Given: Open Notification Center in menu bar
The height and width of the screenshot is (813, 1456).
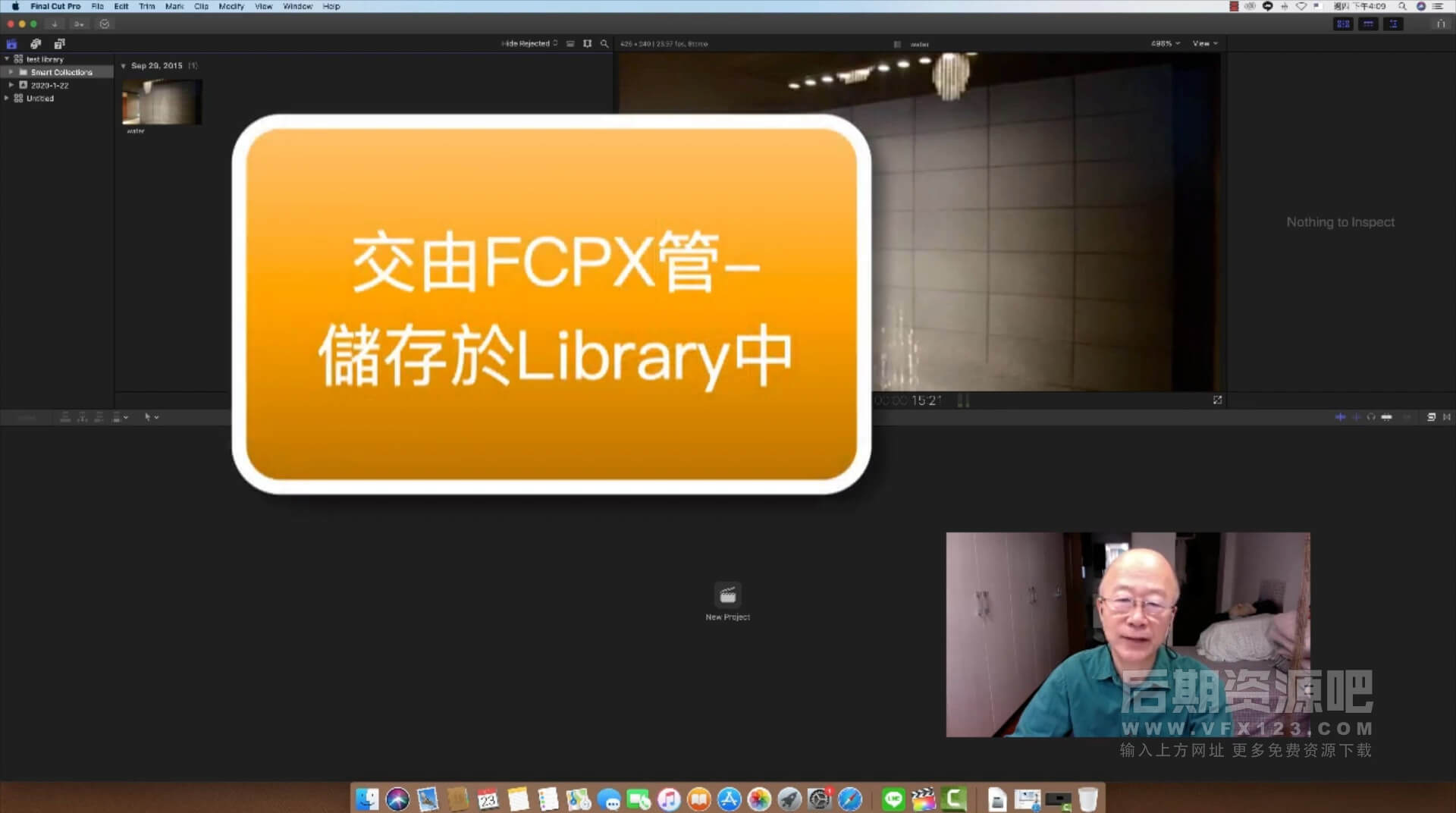Looking at the screenshot, I should [1437, 6].
